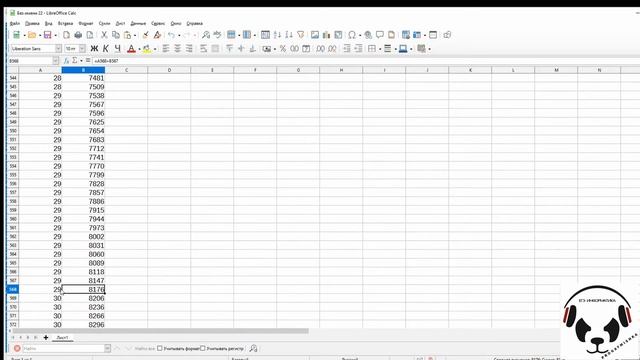Check the 'Учитывать регистр' checkbox

click(x=202, y=348)
